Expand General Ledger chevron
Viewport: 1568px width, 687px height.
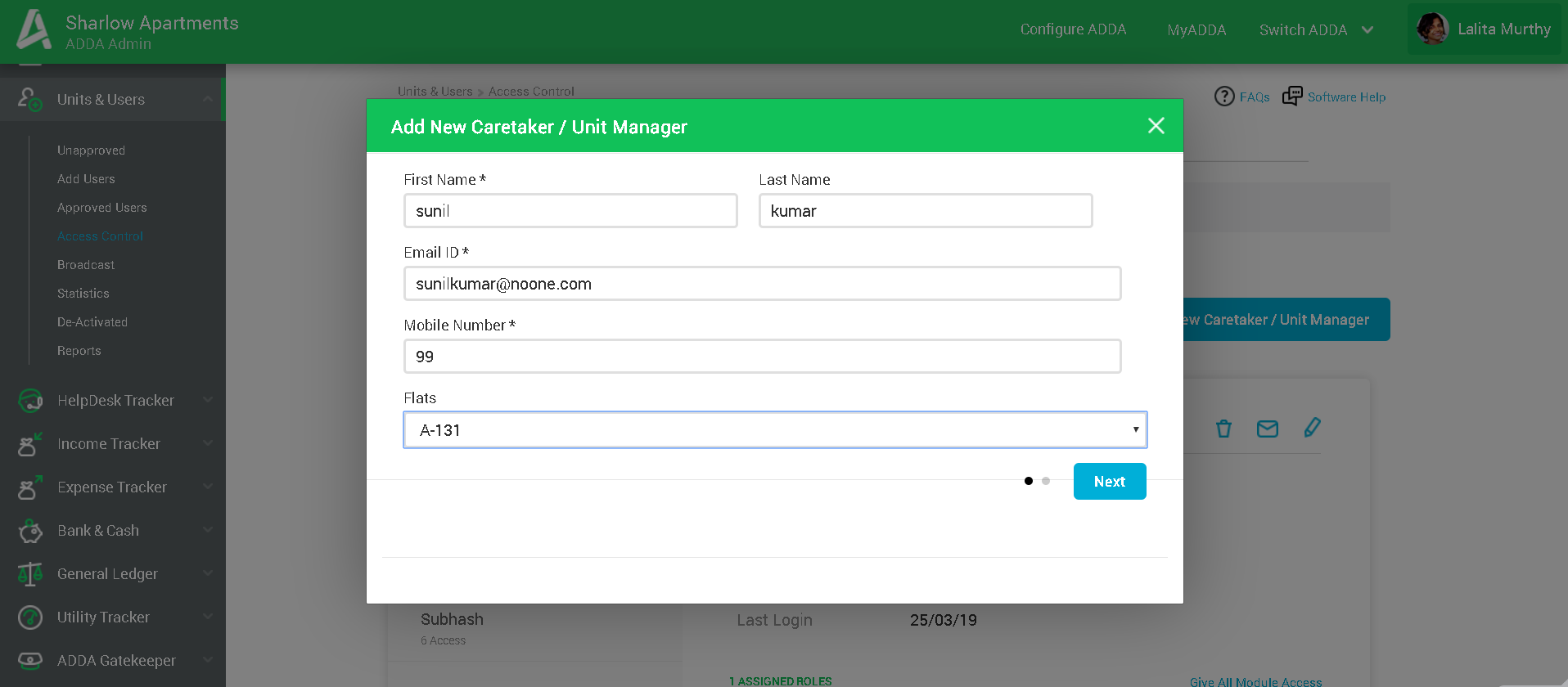click(208, 573)
